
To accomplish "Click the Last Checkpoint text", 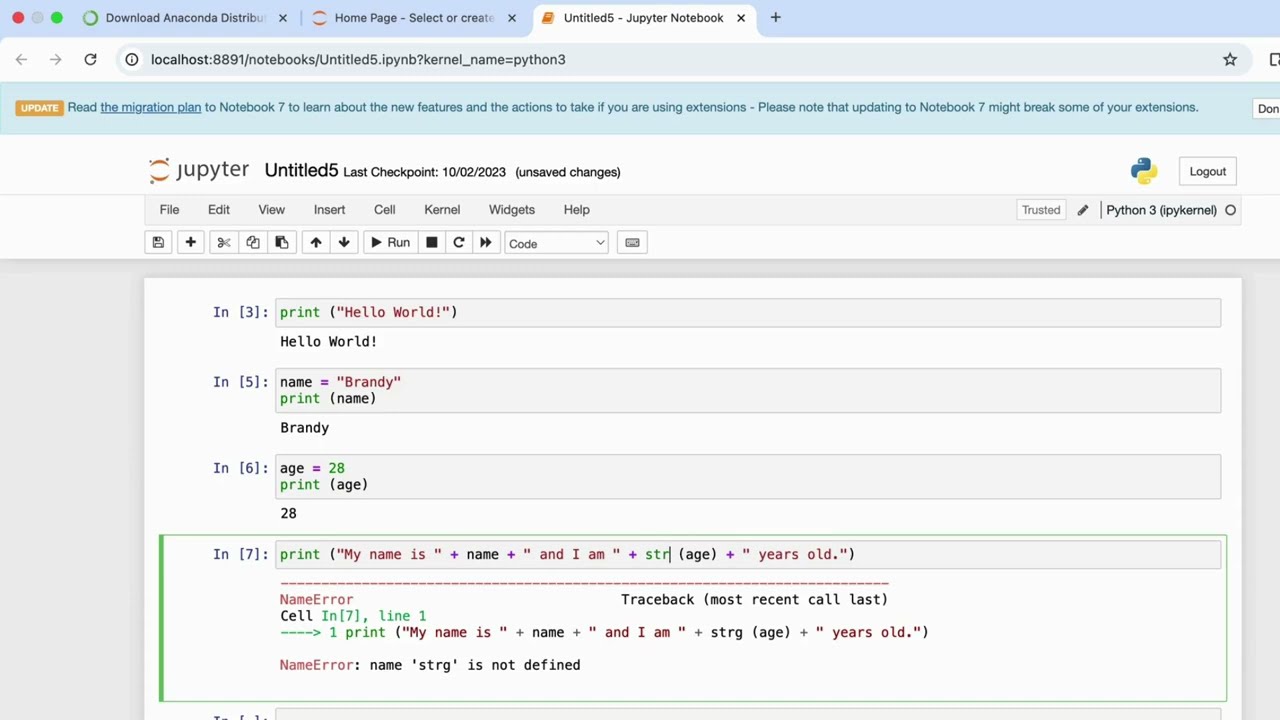I will click(424, 172).
